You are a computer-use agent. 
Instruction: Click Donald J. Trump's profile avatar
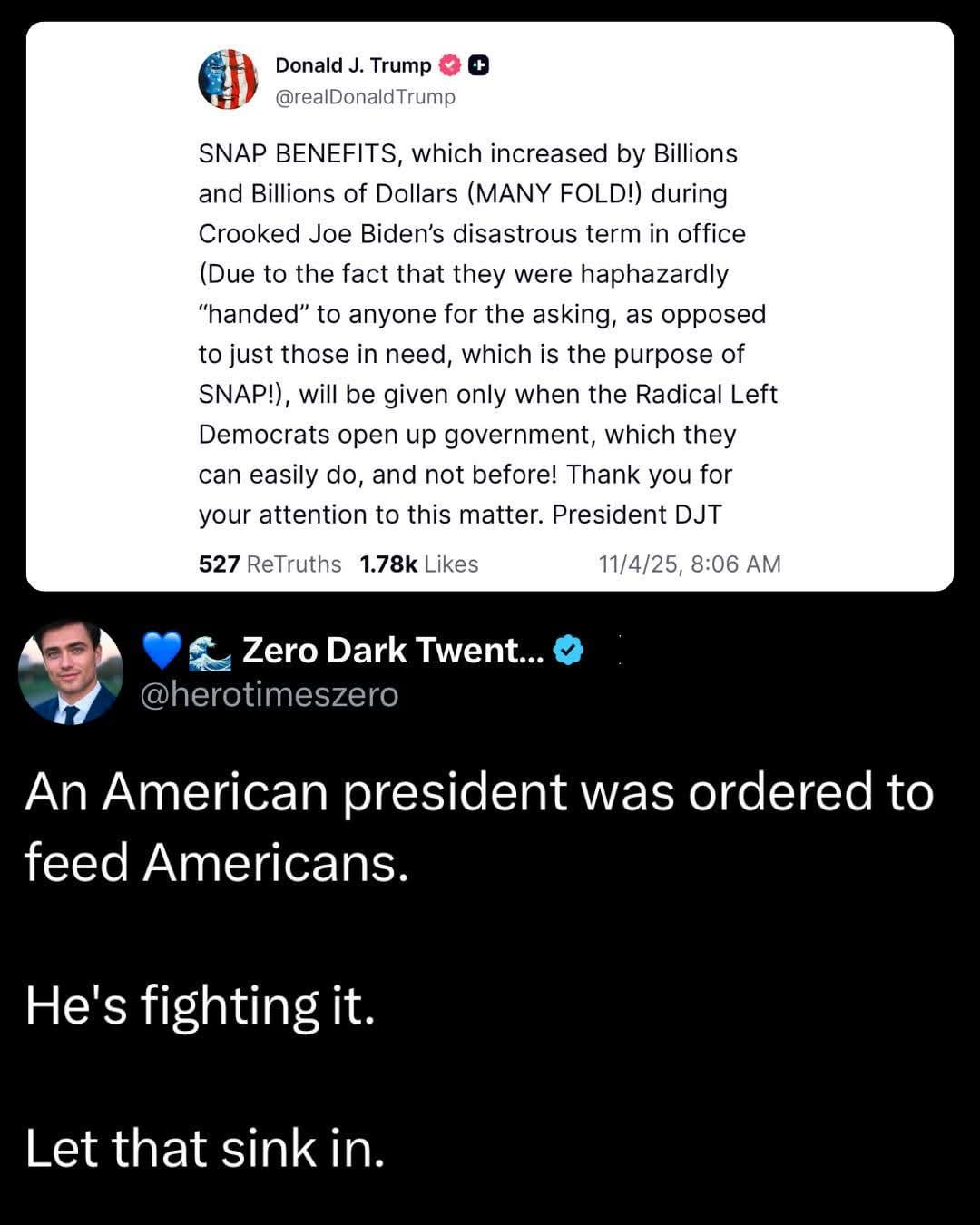click(228, 79)
